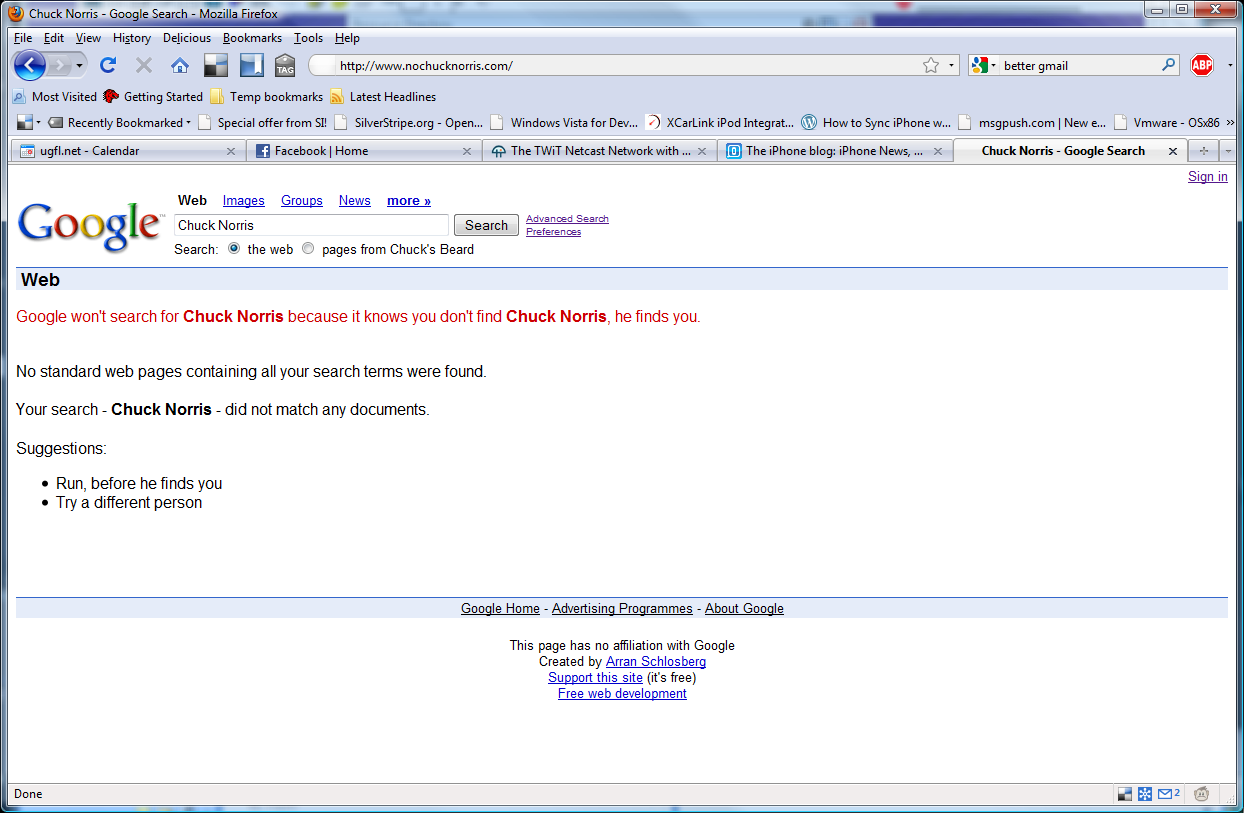
Task: Switch to Facebook | Home tab
Action: pos(364,151)
